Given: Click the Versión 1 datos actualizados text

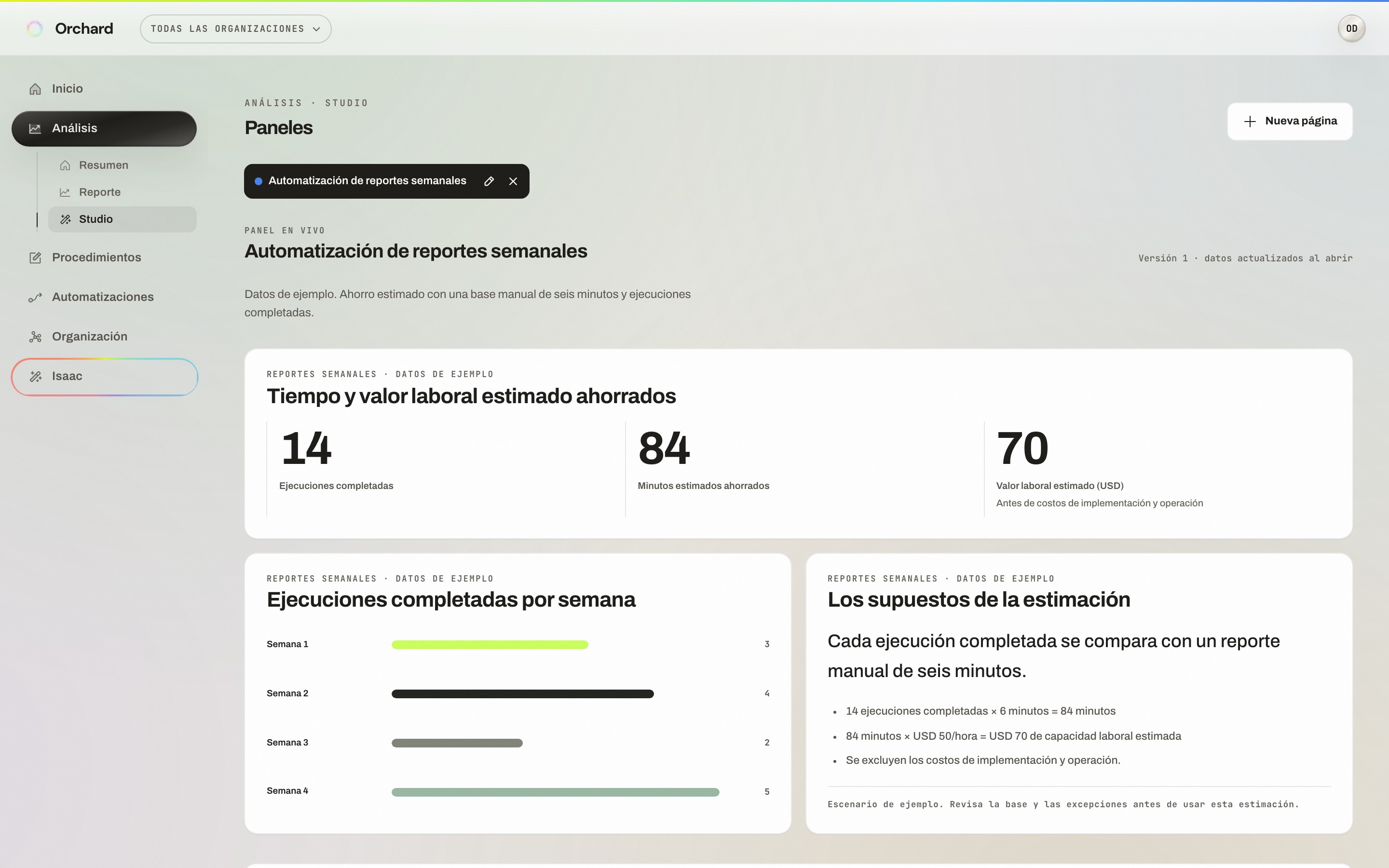Looking at the screenshot, I should tap(1245, 258).
